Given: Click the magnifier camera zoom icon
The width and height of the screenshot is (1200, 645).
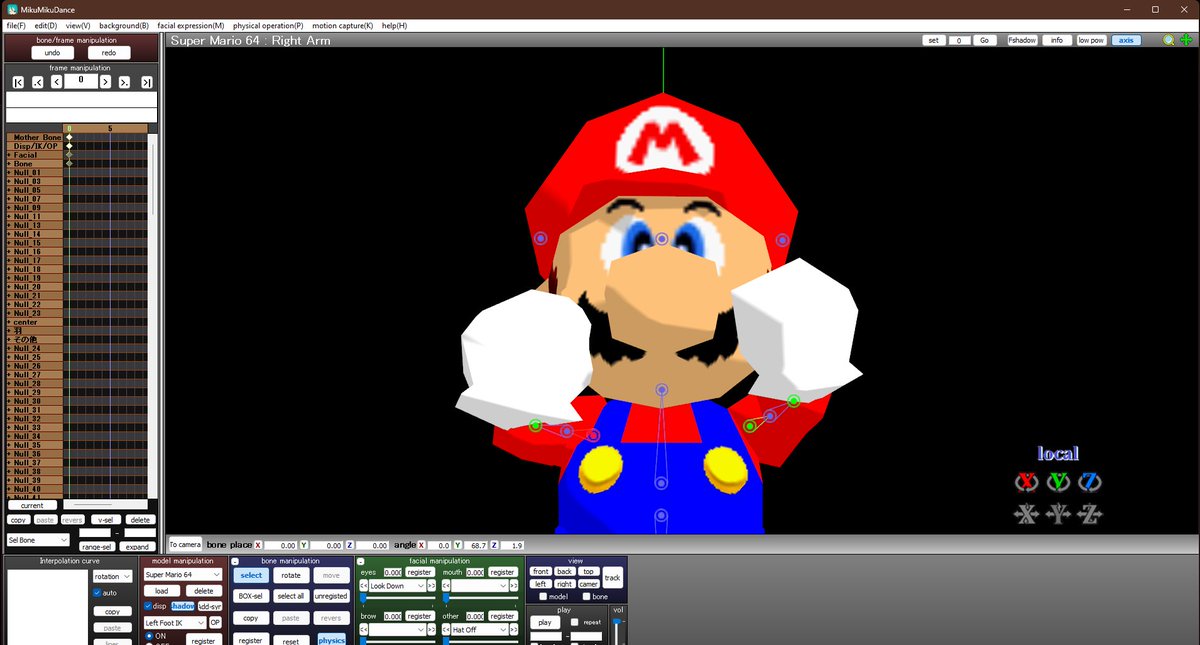Looking at the screenshot, I should pyautogui.click(x=1168, y=40).
